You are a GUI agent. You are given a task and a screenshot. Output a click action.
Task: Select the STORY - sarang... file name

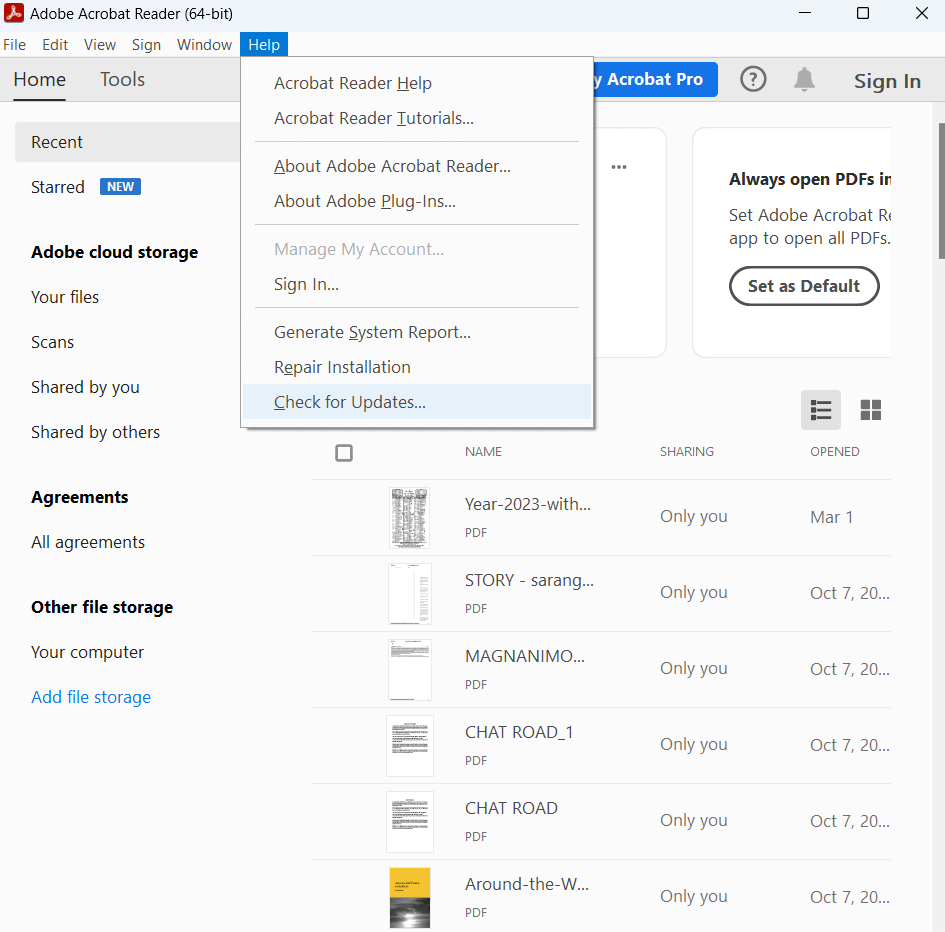tap(529, 580)
